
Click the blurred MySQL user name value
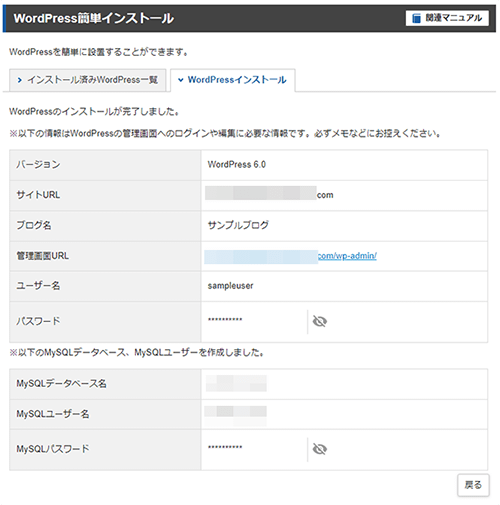pyautogui.click(x=235, y=416)
